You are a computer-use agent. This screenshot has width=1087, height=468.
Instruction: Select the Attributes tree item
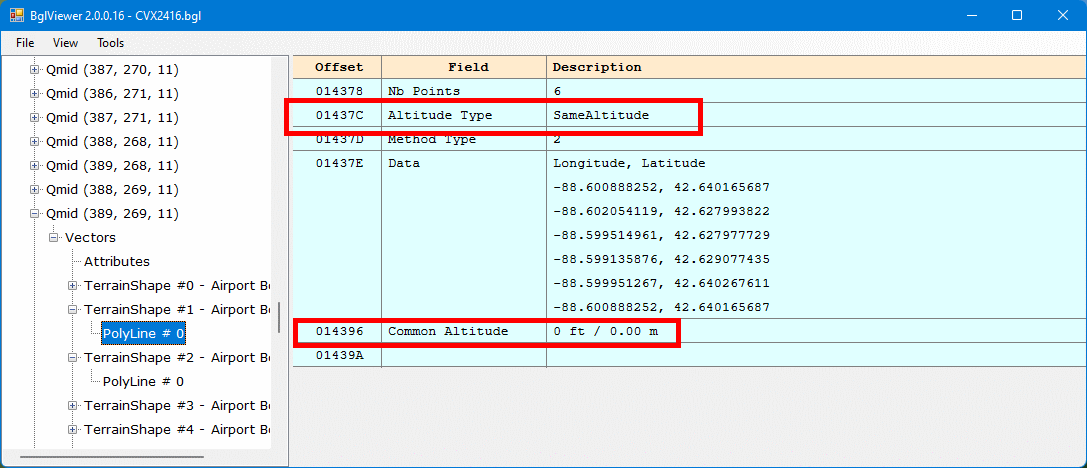click(116, 261)
